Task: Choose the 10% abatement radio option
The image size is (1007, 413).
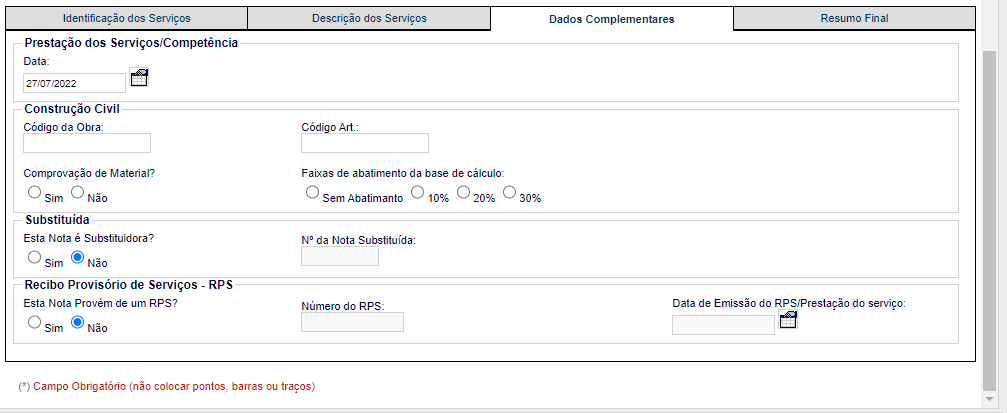Action: pyautogui.click(x=417, y=192)
